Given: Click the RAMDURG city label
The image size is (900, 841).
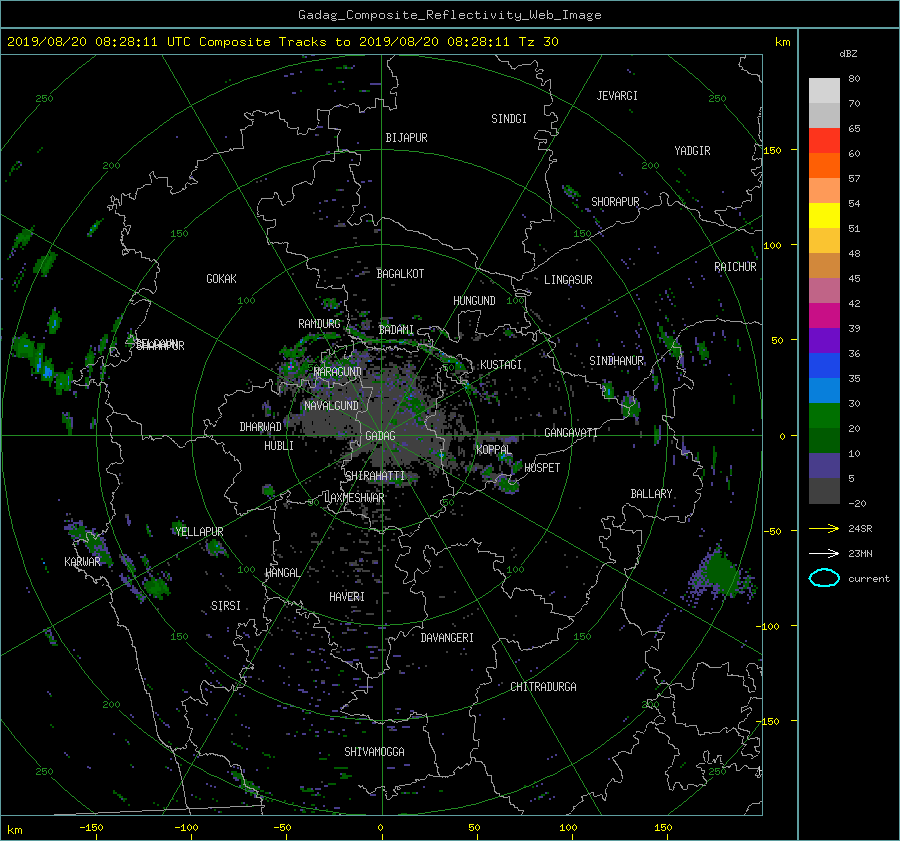Looking at the screenshot, I should (319, 324).
